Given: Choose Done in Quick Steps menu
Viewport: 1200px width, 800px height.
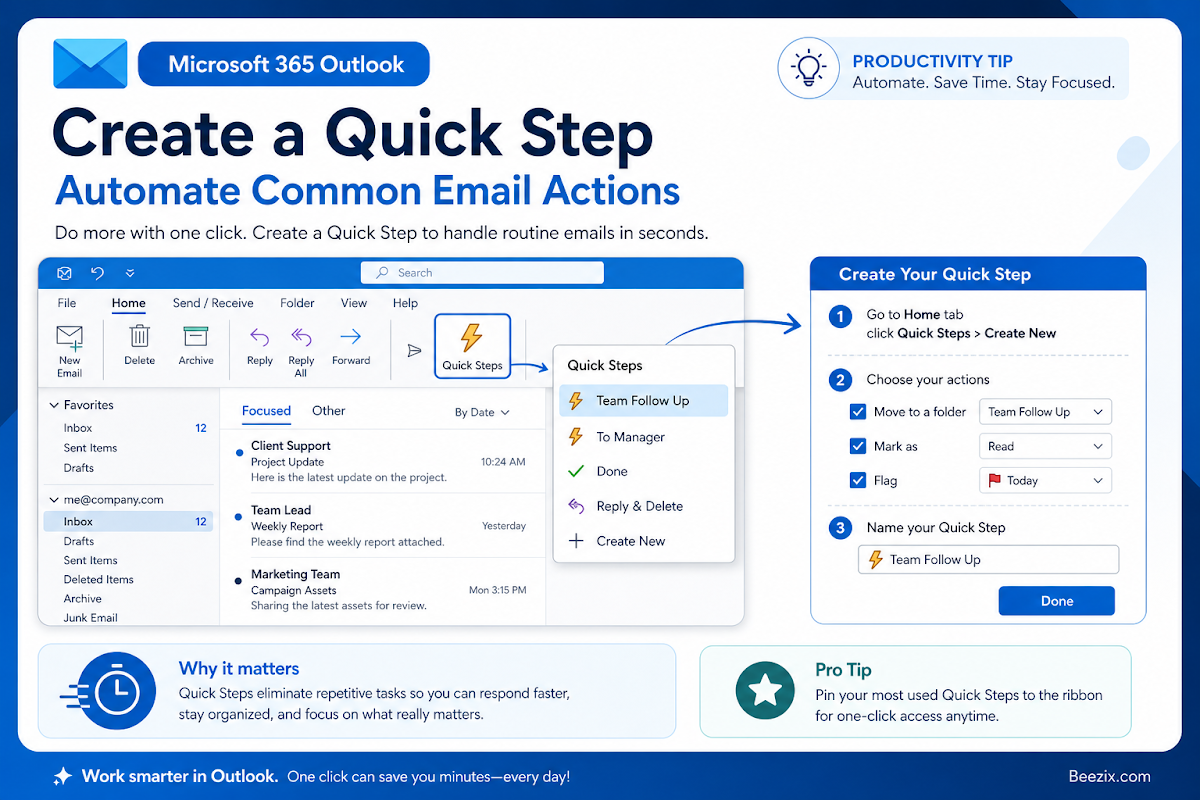Looking at the screenshot, I should (641, 471).
